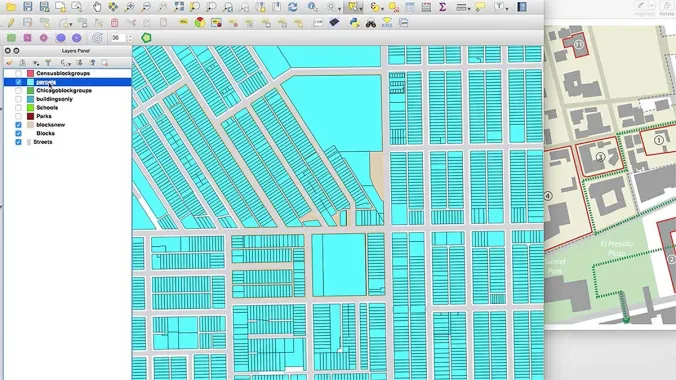Click the Layers Panel filter funnel icon
Image resolution: width=676 pixels, height=380 pixels.
tap(48, 63)
